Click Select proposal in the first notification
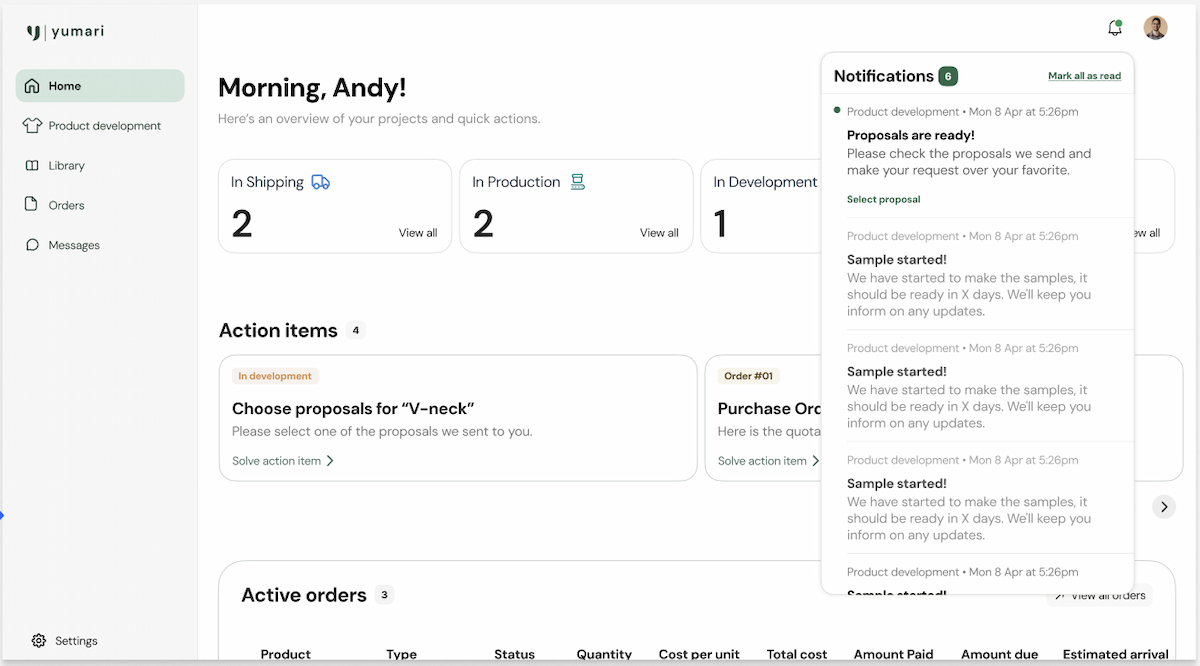 coord(883,199)
